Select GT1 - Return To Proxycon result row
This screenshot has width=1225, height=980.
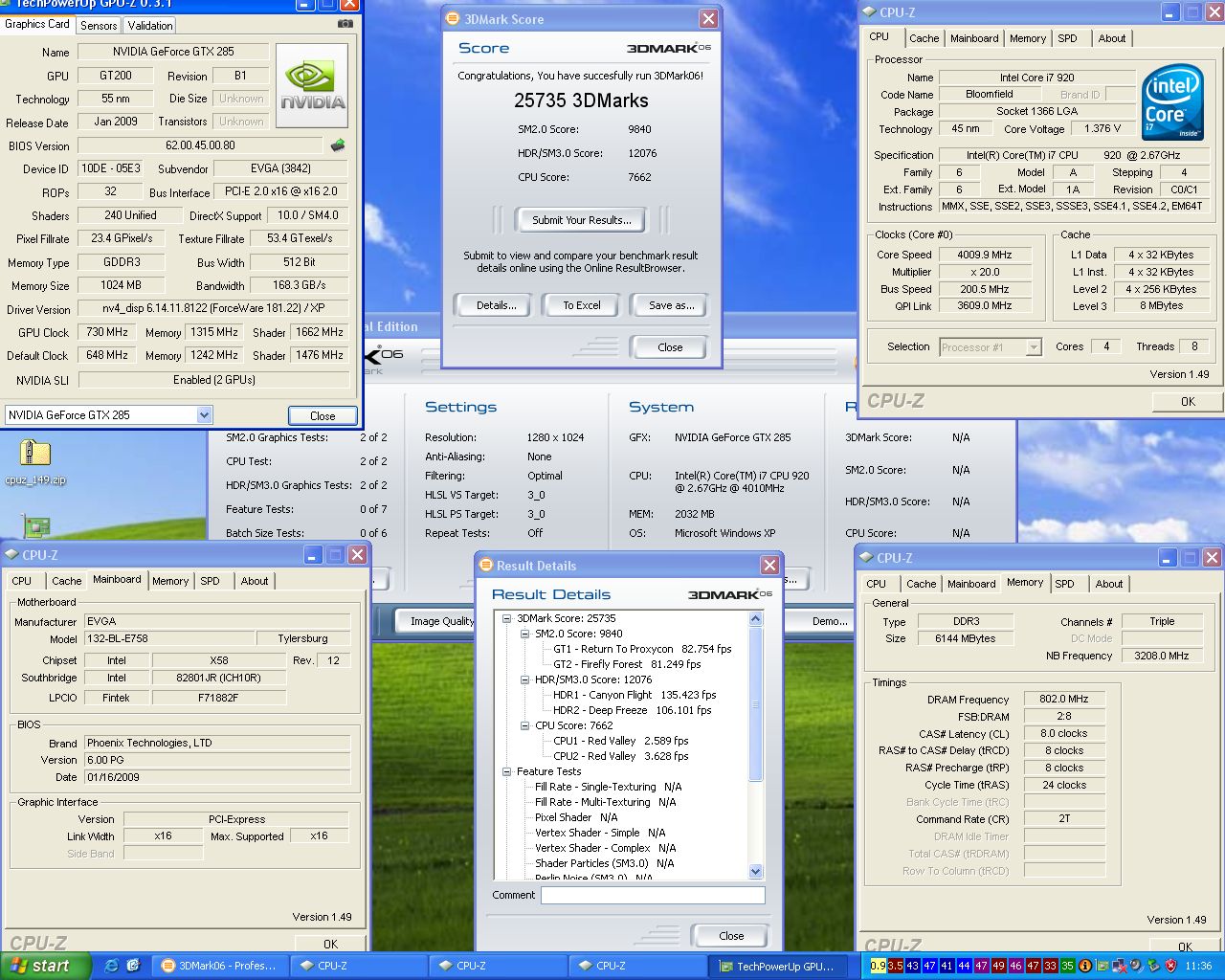(x=642, y=649)
